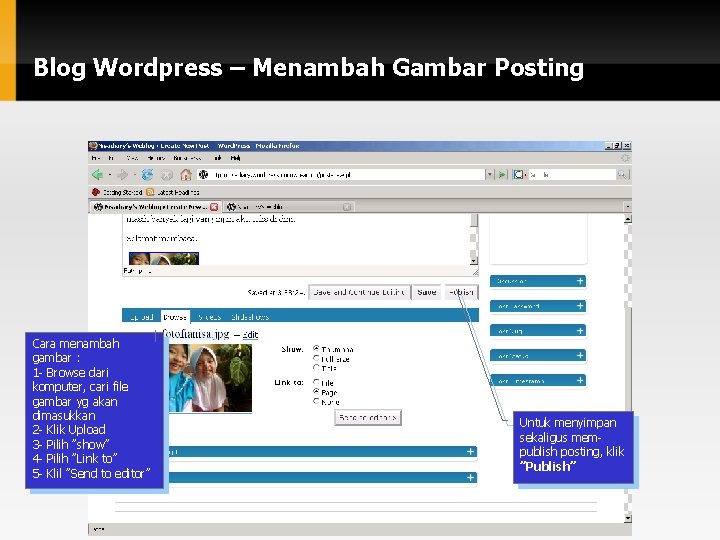The image size is (720, 540).
Task: Click the page scrollbar up arrow
Action: (628, 219)
